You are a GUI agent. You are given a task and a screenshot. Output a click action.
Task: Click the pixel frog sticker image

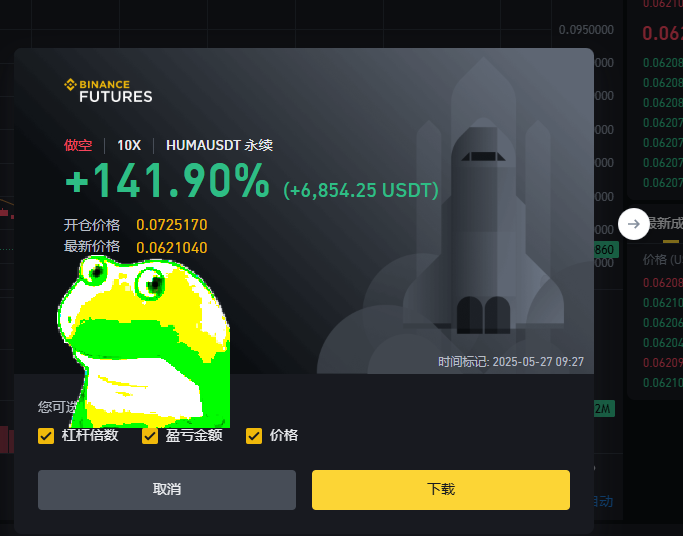point(144,342)
